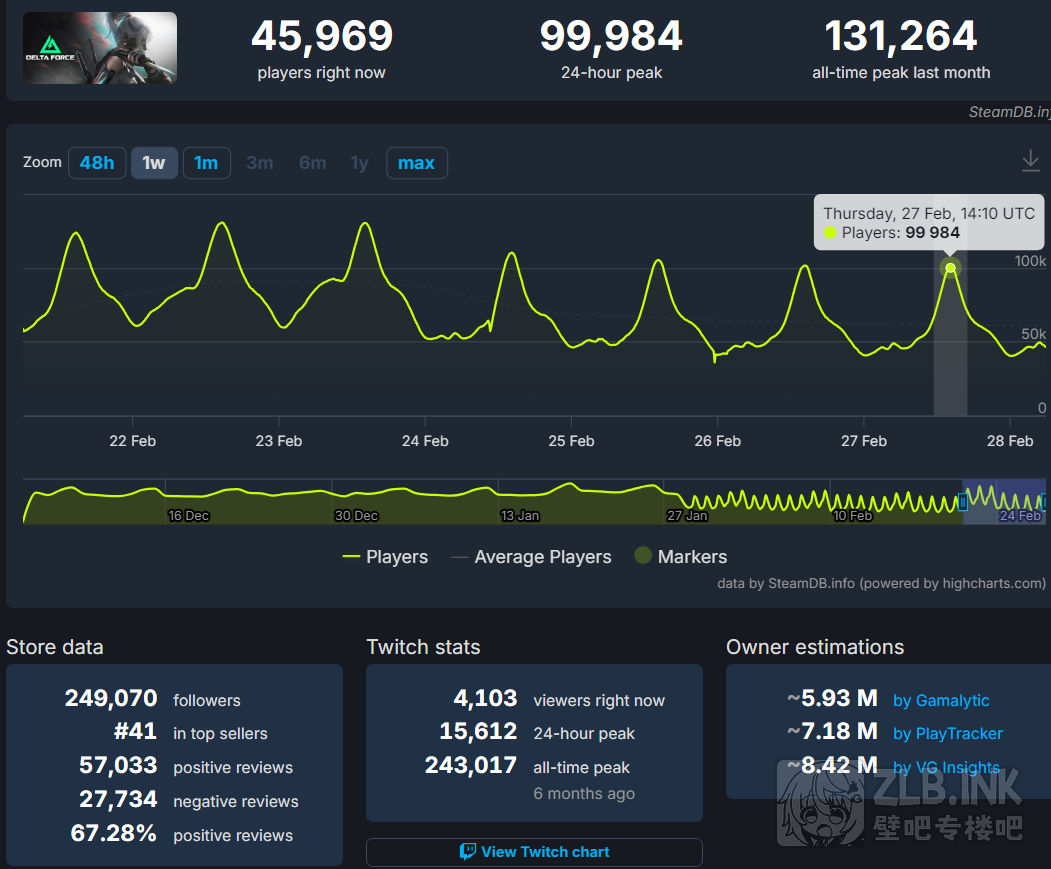Switch zoom to 1m
Image resolution: width=1051 pixels, height=869 pixels.
coord(206,163)
